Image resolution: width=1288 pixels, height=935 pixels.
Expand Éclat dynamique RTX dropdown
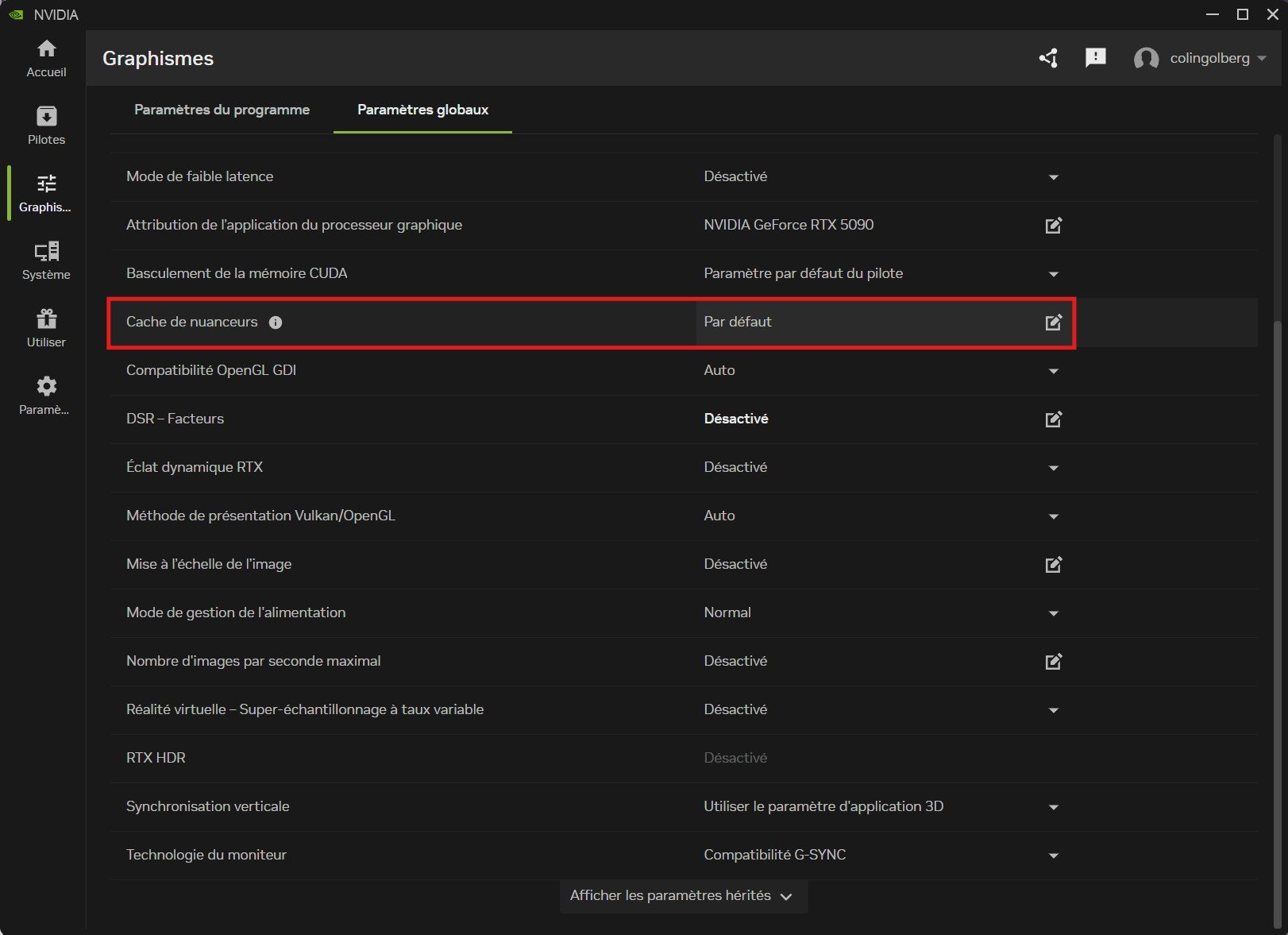[1054, 468]
